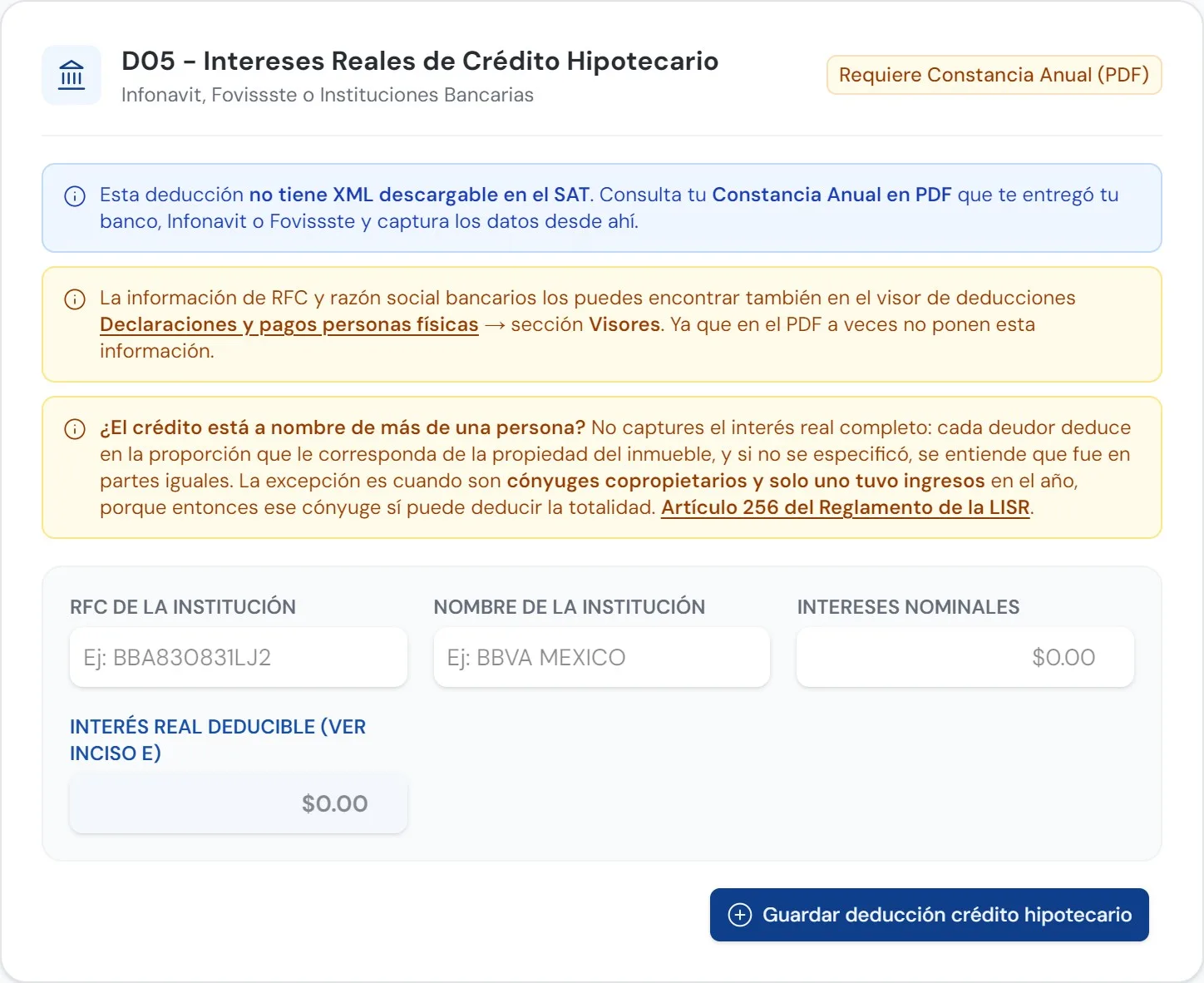Click the bold word Visores
The height and width of the screenshot is (983, 1204).
pos(624,324)
